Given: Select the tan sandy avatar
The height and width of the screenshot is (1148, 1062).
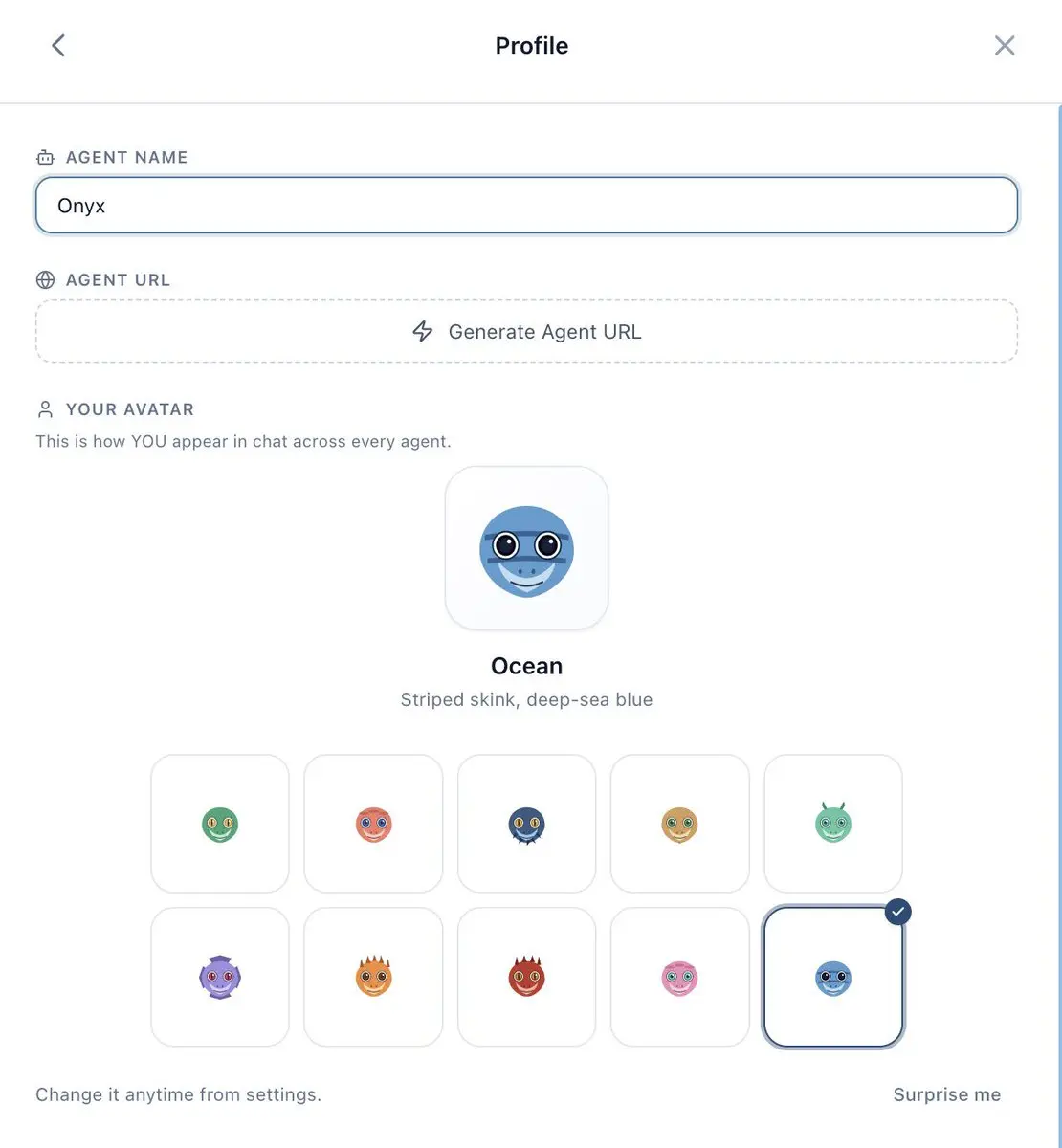Looking at the screenshot, I should pos(680,824).
